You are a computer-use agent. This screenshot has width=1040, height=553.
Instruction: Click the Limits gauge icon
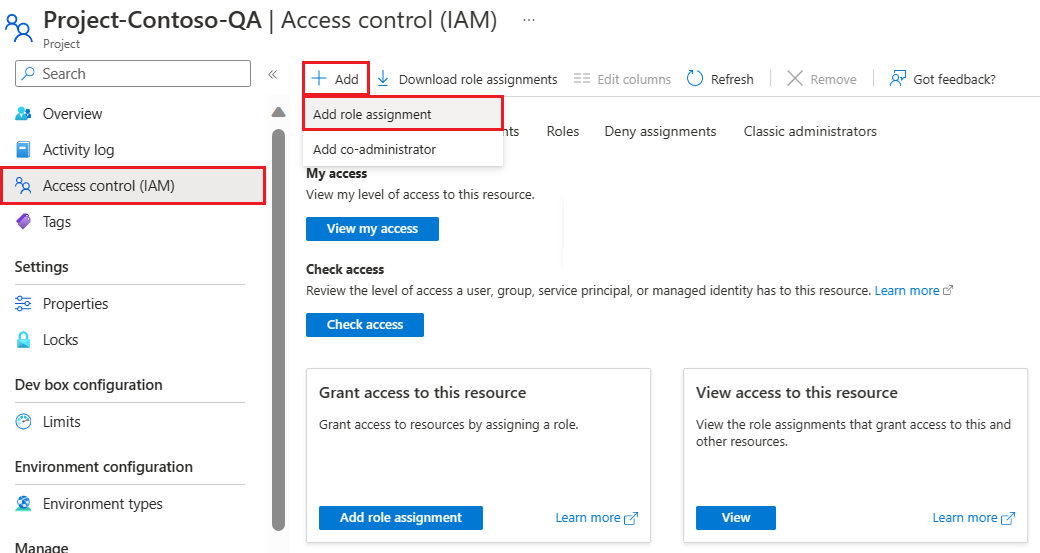click(23, 422)
